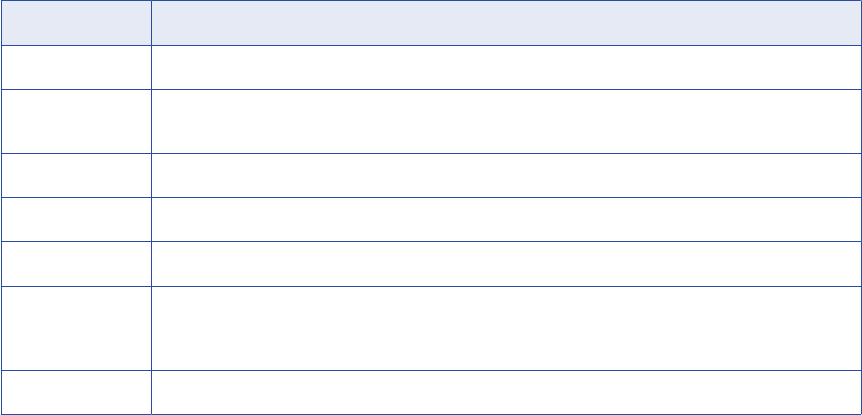This screenshot has height=415, width=862.
Task: Click the column divider in the last row
Action: [x=151, y=392]
